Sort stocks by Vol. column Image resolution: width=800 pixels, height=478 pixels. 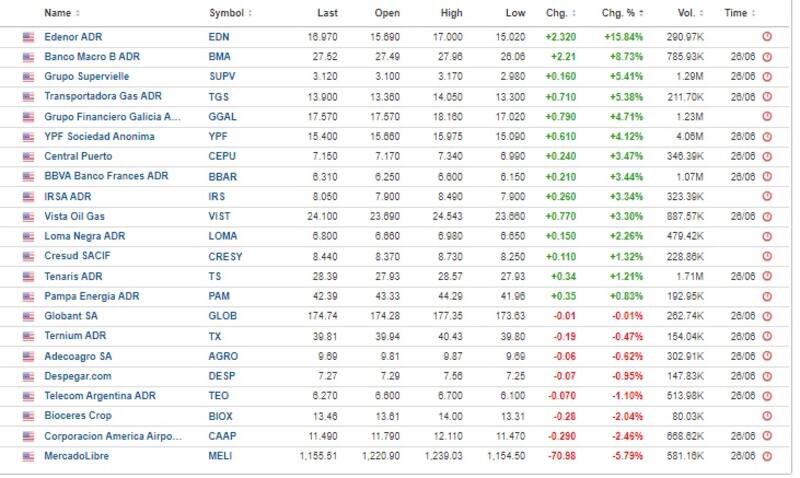point(688,13)
